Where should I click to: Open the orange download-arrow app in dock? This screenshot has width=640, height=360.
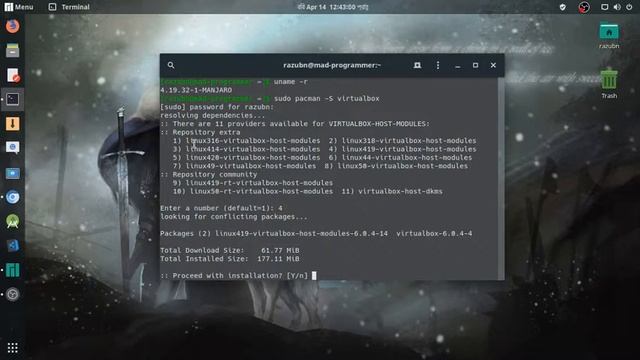pyautogui.click(x=13, y=124)
